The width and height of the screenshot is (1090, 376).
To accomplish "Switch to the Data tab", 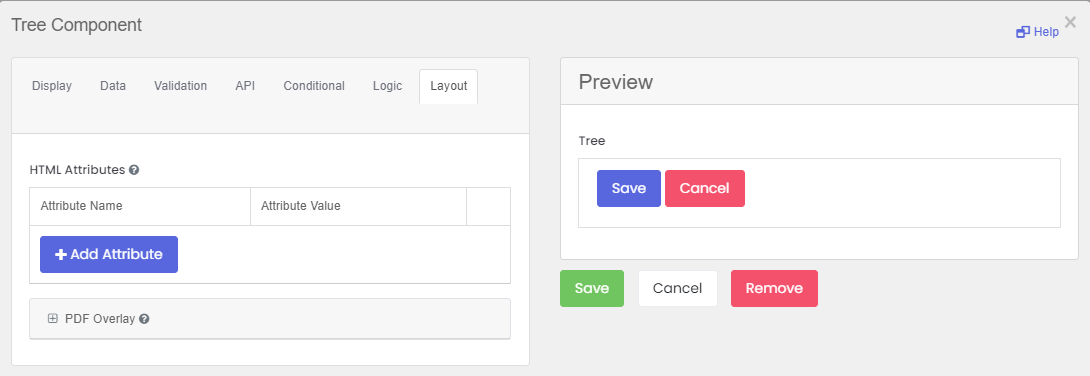I will pos(113,86).
